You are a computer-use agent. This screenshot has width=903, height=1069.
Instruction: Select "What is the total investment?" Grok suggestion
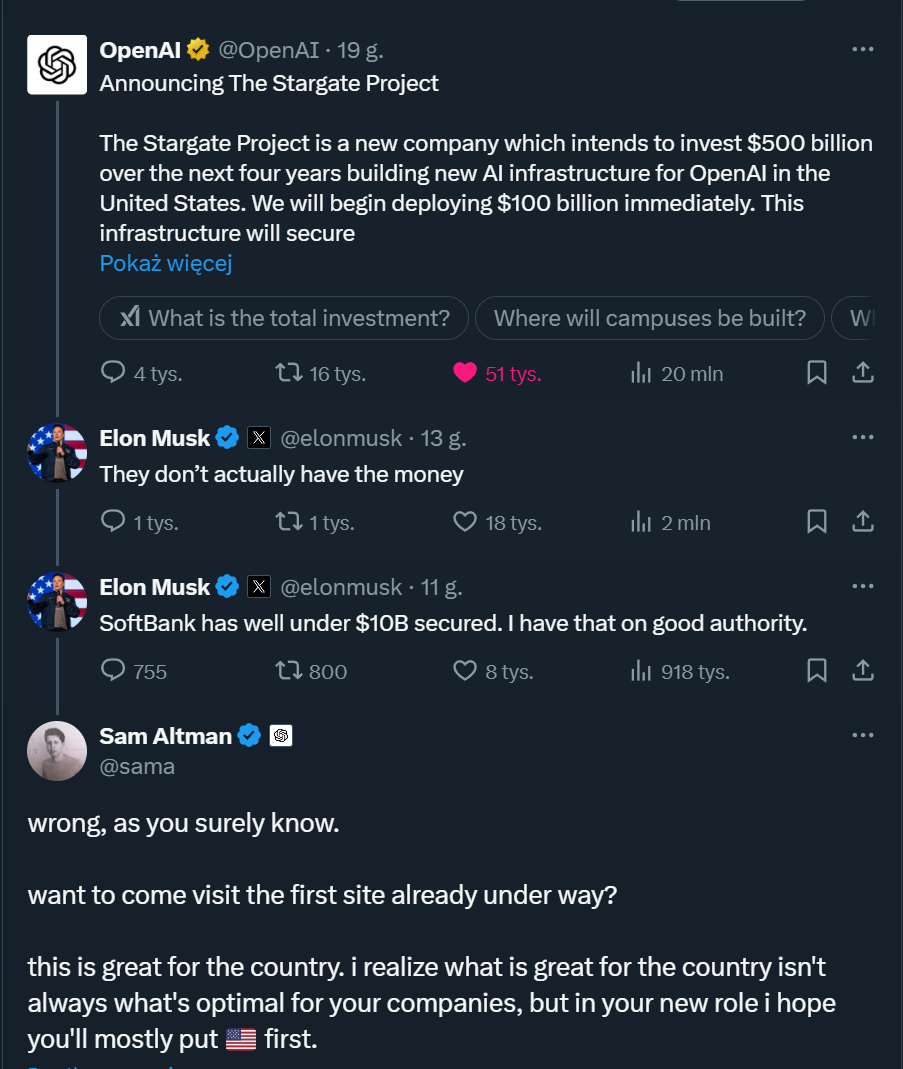(x=284, y=318)
